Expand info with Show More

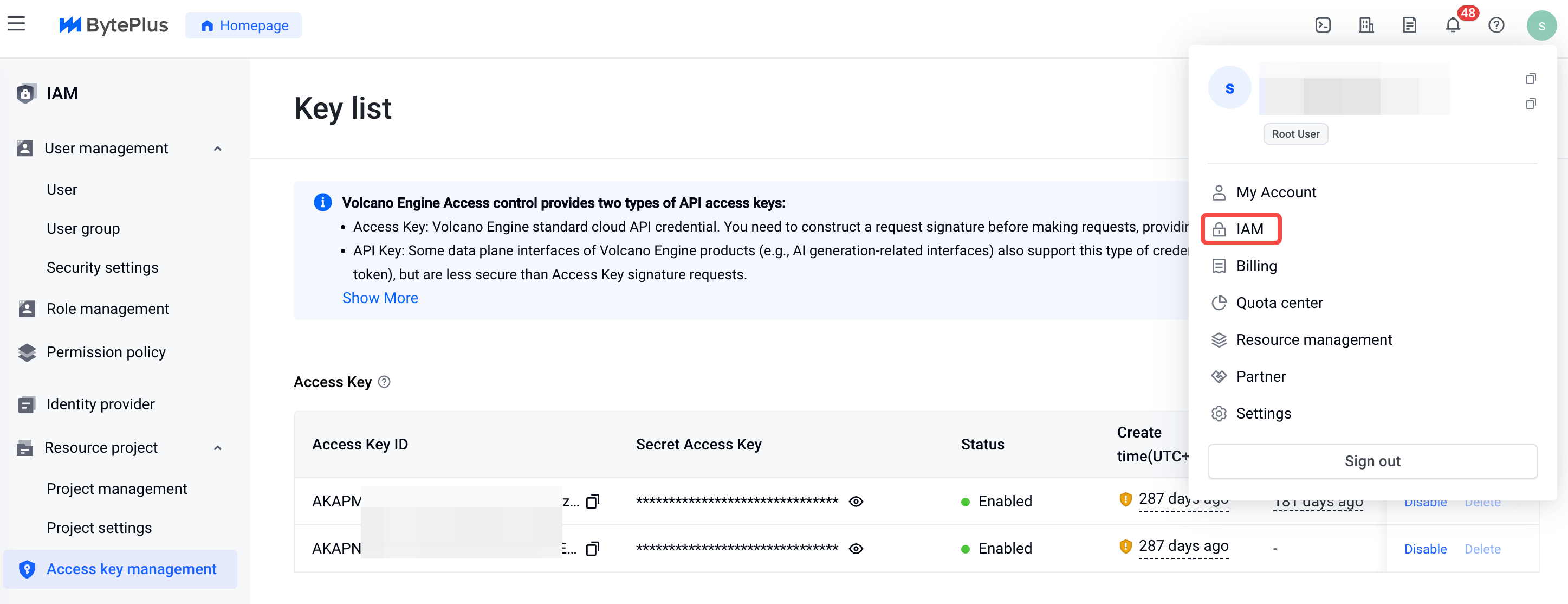pyautogui.click(x=380, y=298)
